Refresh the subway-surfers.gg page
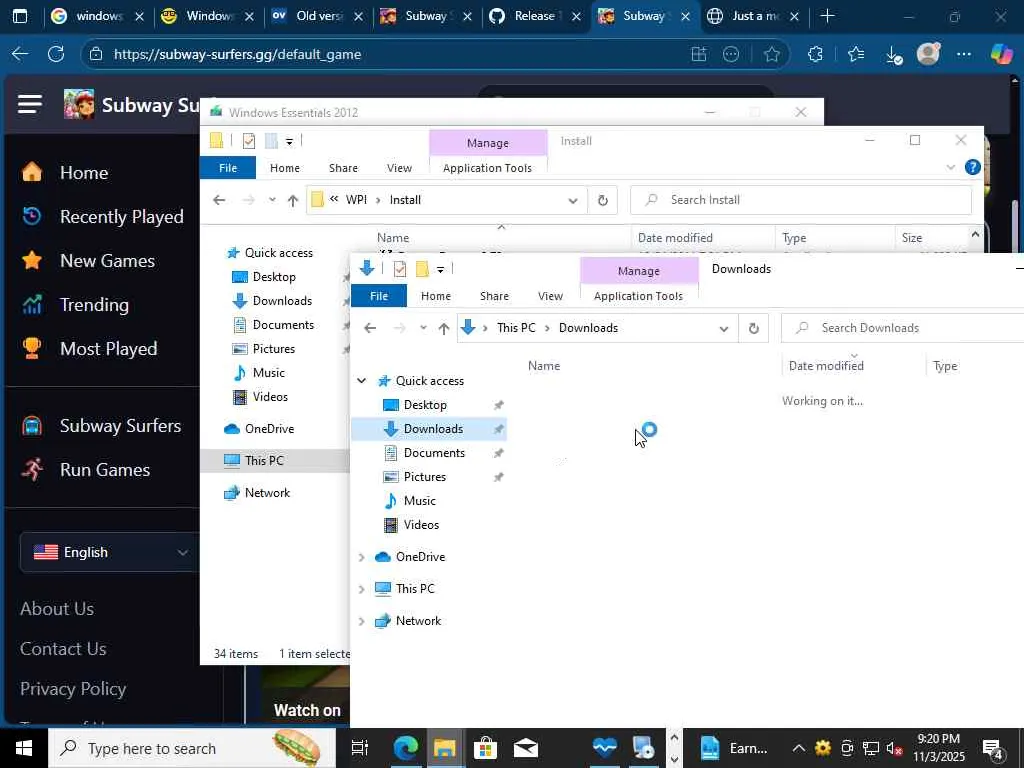1024x768 pixels. click(x=56, y=54)
